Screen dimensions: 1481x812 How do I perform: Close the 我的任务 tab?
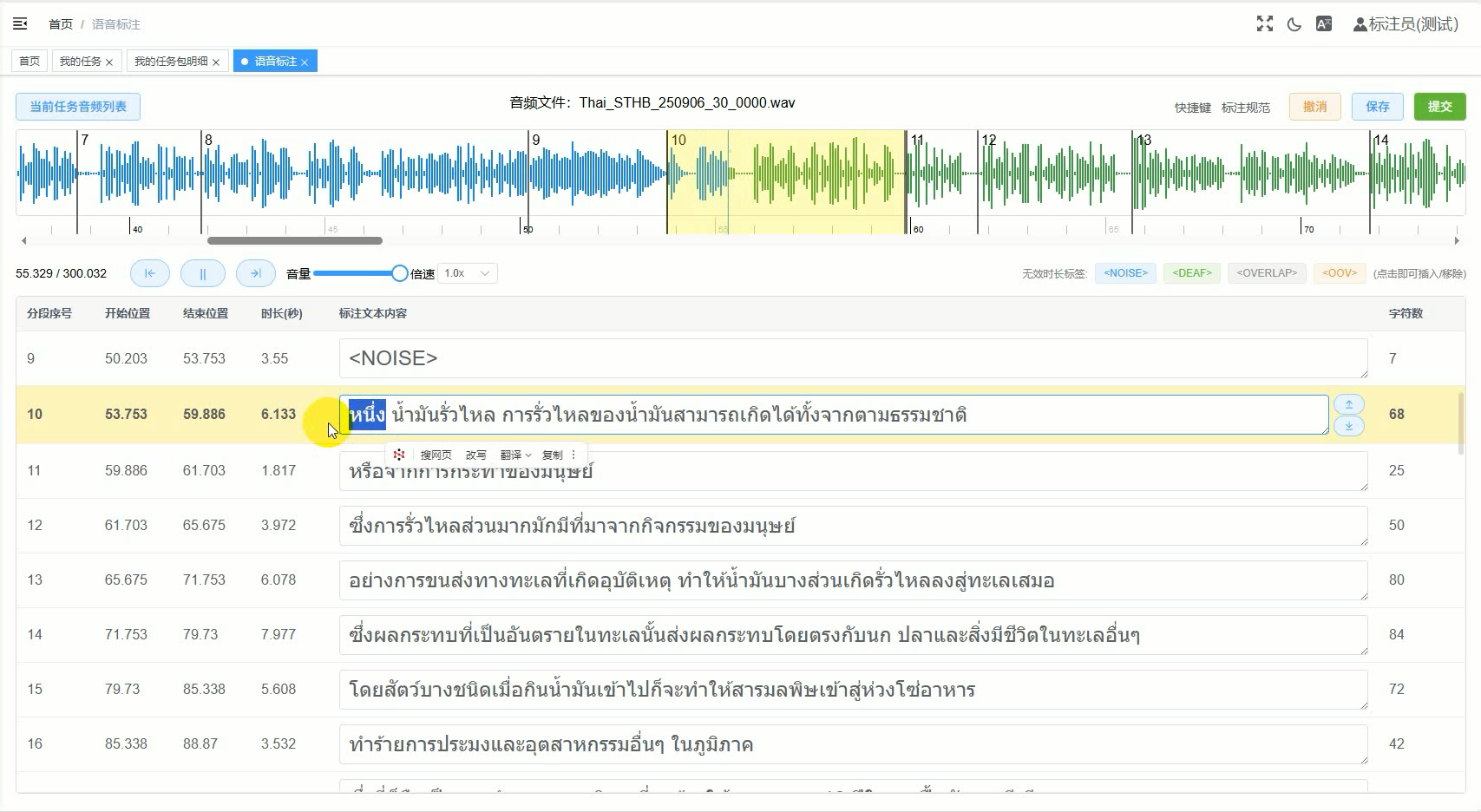(x=109, y=62)
